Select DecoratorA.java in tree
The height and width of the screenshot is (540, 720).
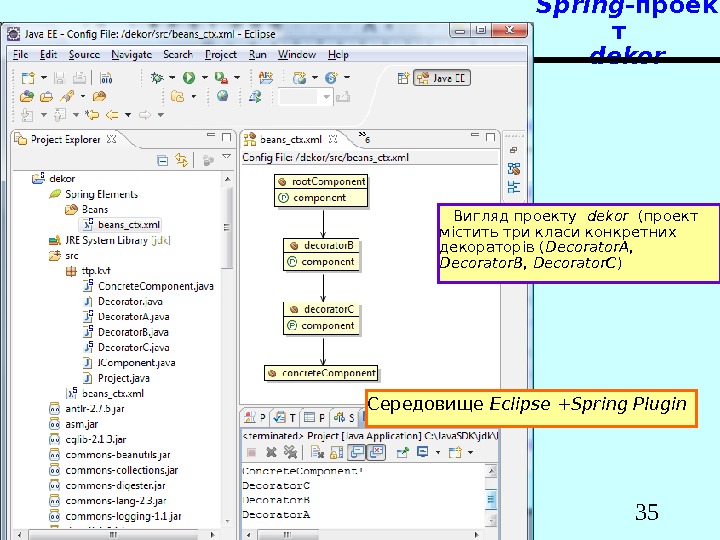click(x=134, y=317)
